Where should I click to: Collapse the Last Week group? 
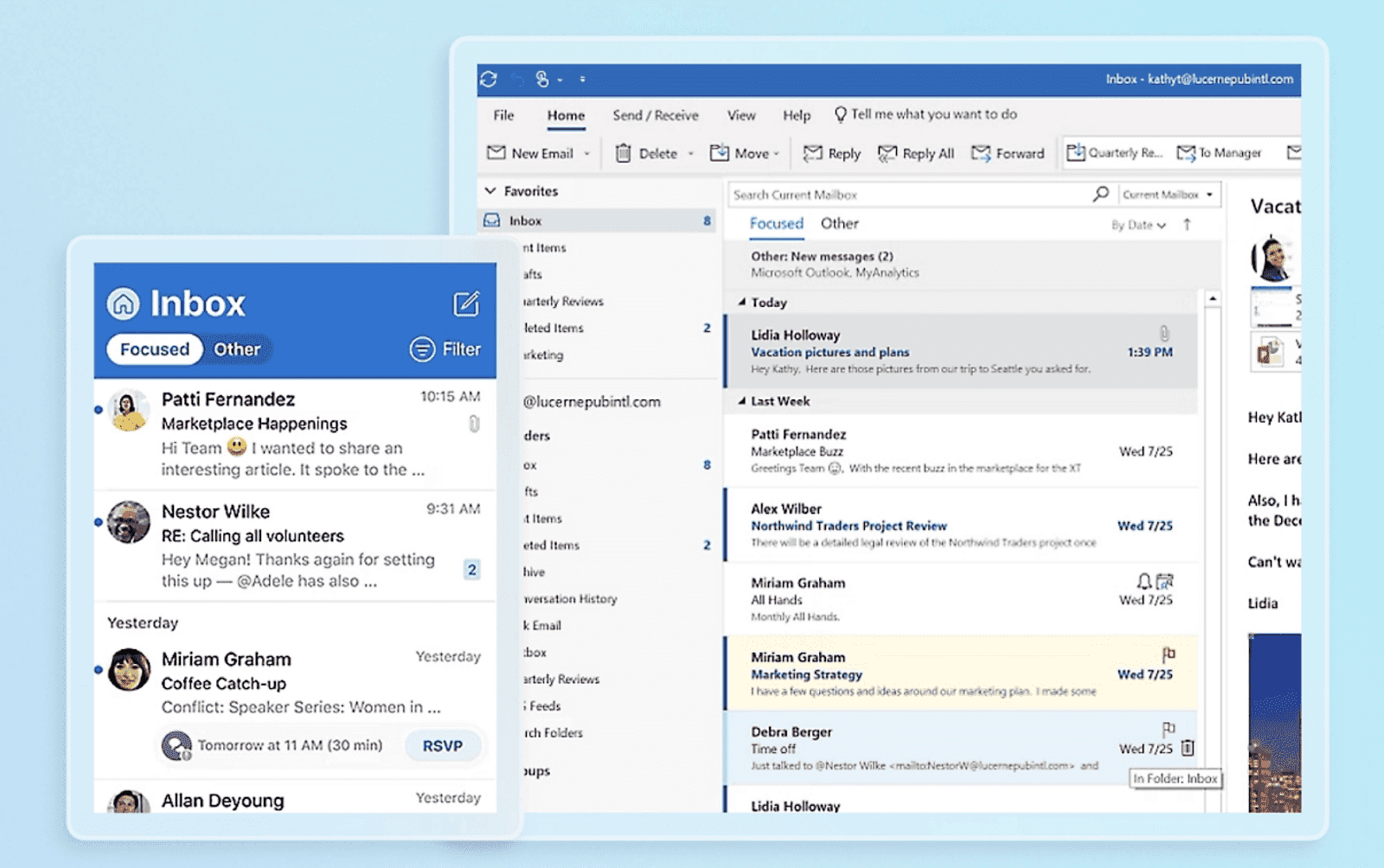(x=742, y=401)
